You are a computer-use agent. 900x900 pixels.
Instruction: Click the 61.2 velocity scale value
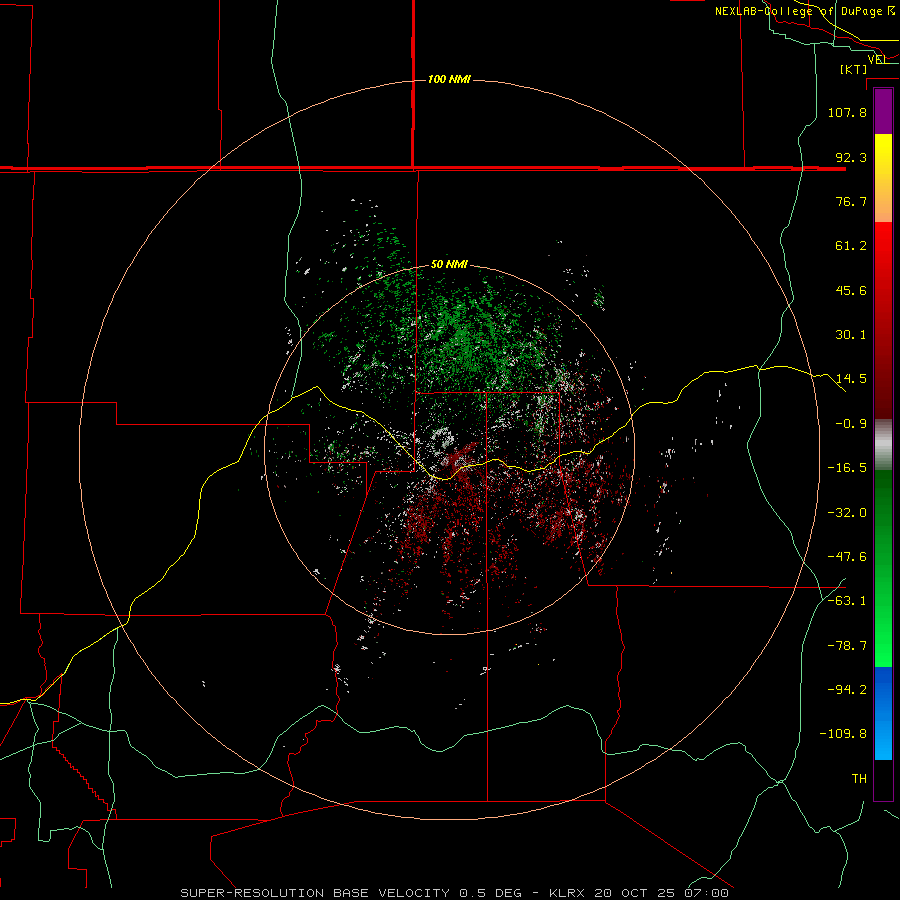pyautogui.click(x=851, y=246)
